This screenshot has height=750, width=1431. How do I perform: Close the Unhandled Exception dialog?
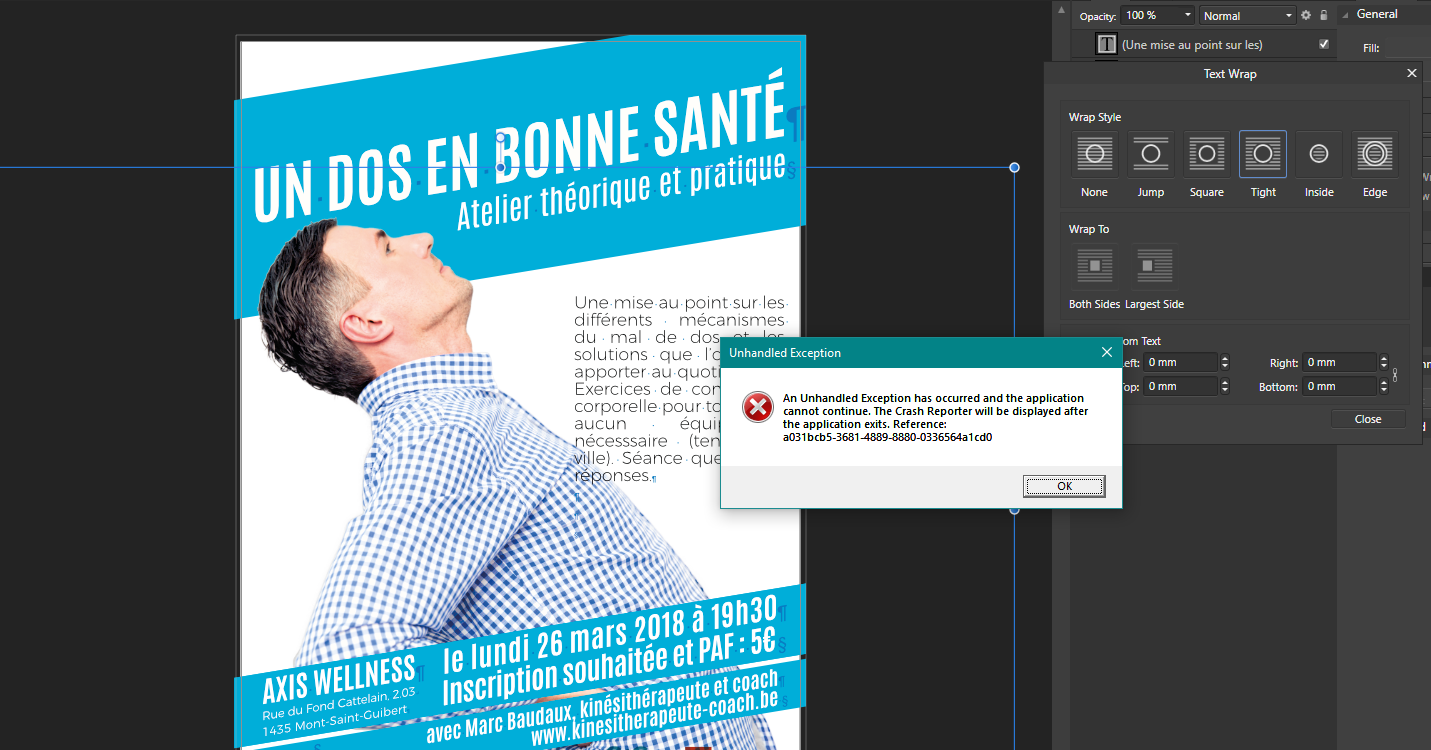pos(1107,352)
